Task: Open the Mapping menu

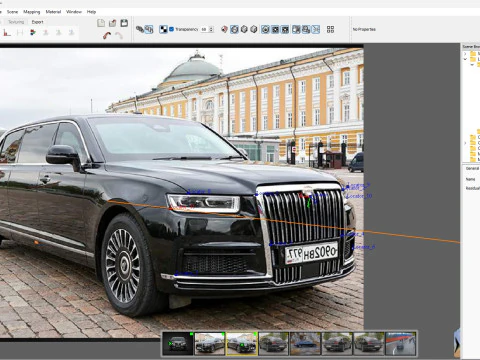Action: (32, 12)
